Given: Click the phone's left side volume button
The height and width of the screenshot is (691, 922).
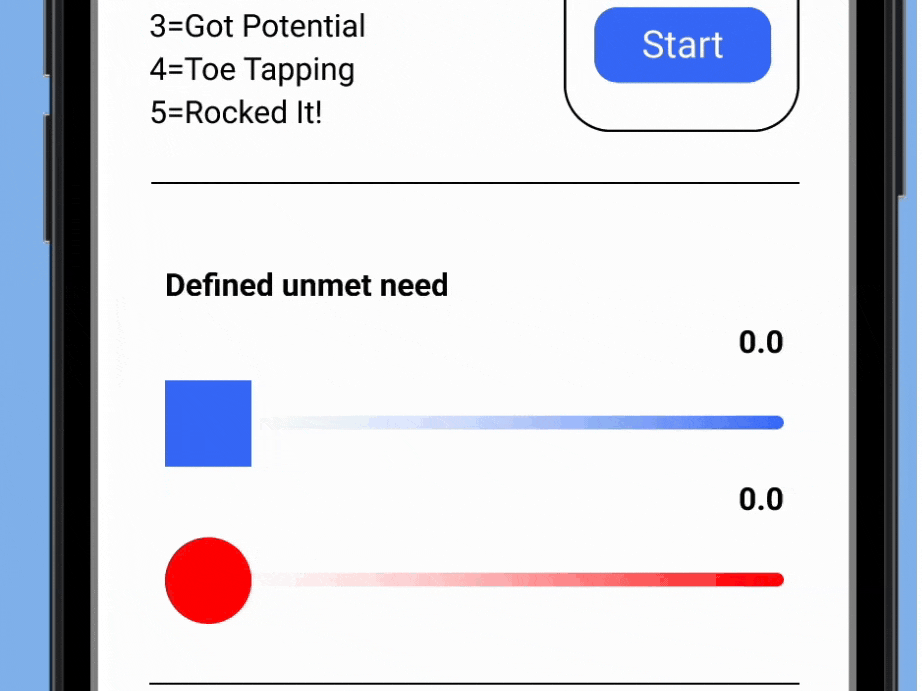Looking at the screenshot, I should pyautogui.click(x=46, y=178).
